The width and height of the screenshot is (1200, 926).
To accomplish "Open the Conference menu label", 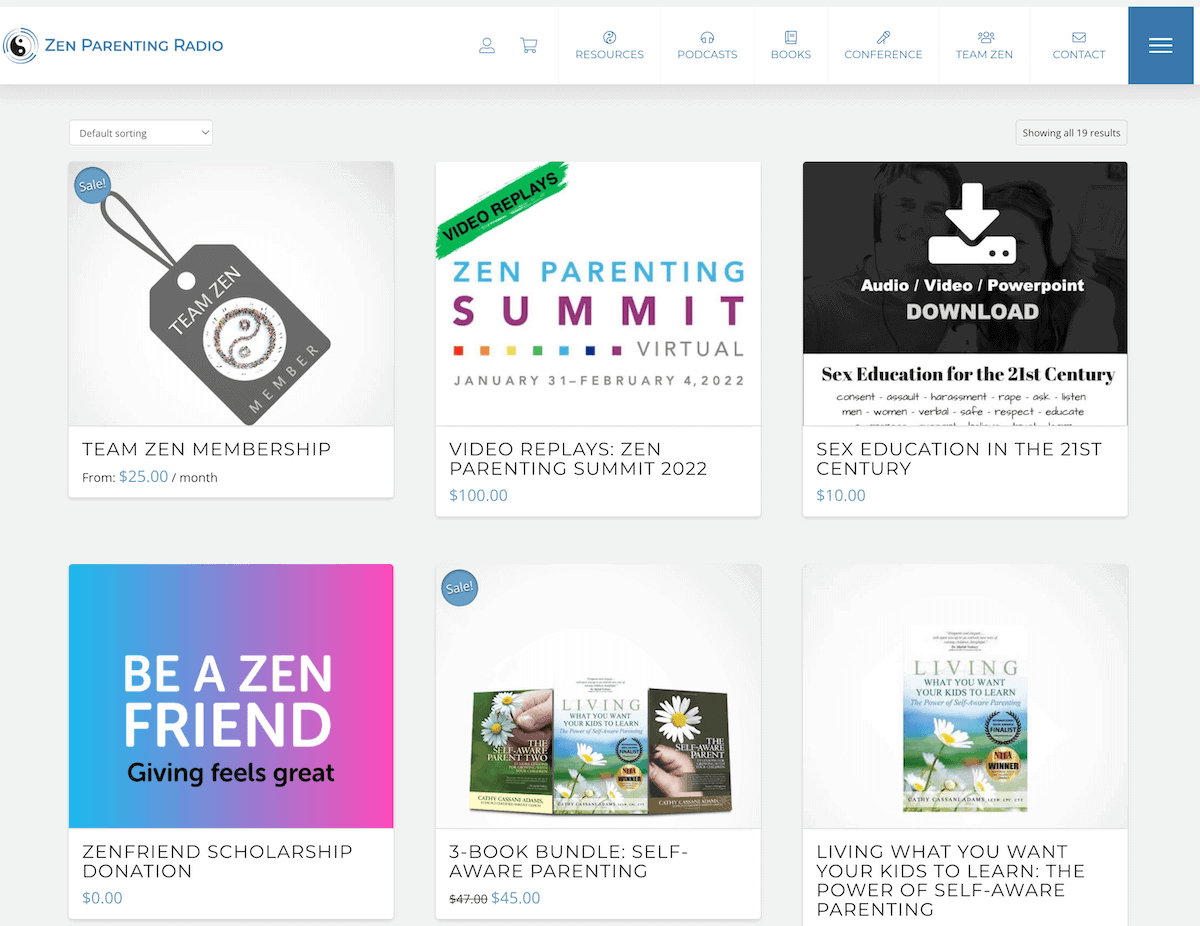I will pyautogui.click(x=883, y=54).
